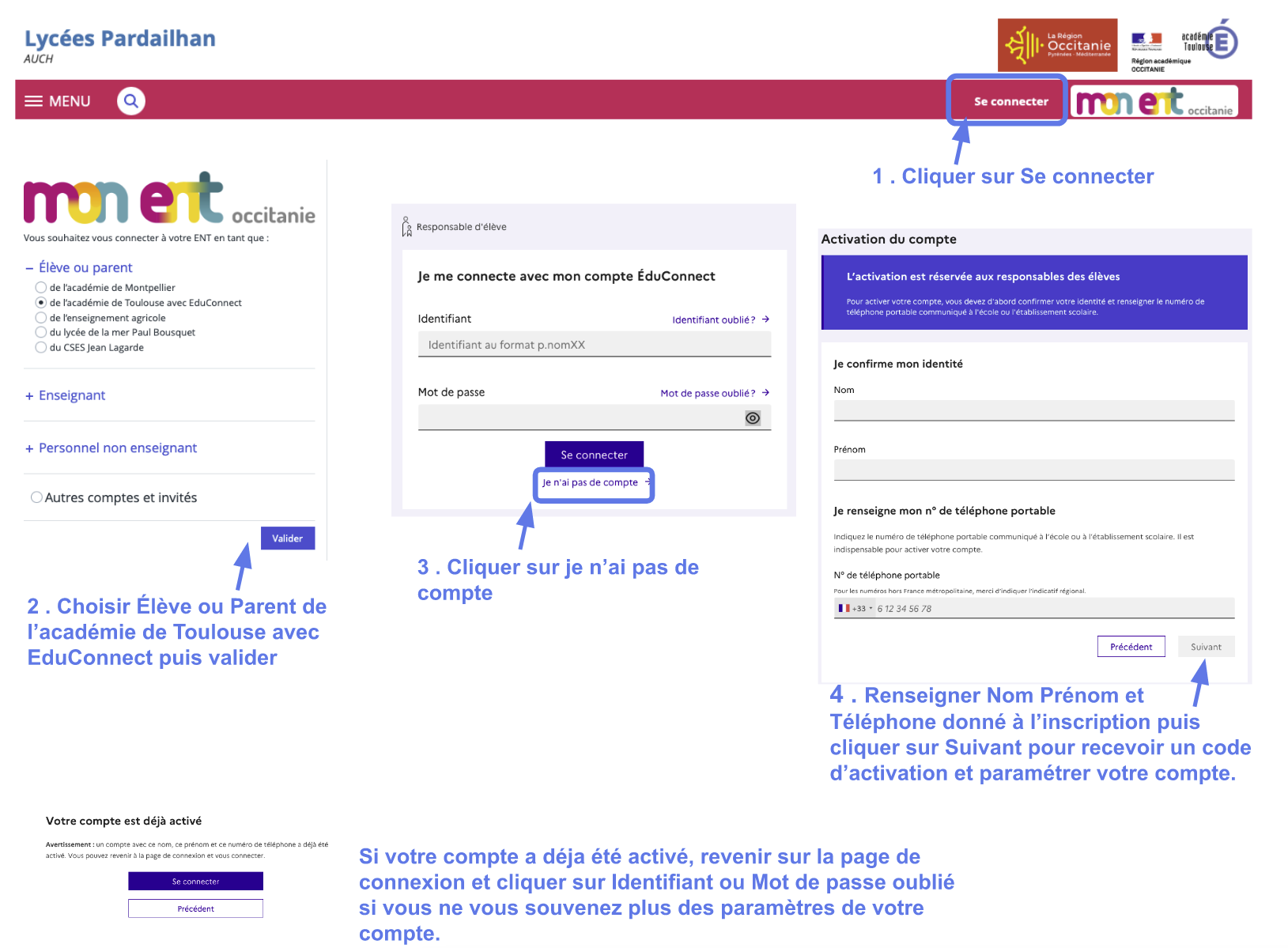Click the Identifiant input field
Image resolution: width=1288 pixels, height=948 pixels.
(x=594, y=345)
